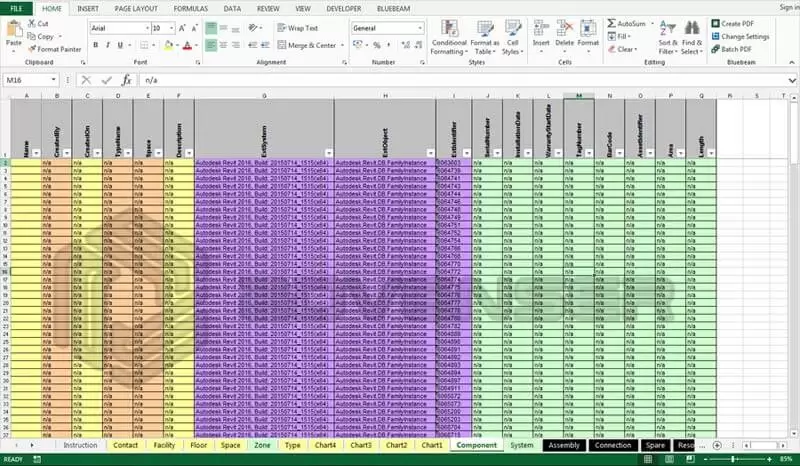The image size is (800, 466).
Task: Open Conditional Formatting menu
Action: (x=449, y=37)
